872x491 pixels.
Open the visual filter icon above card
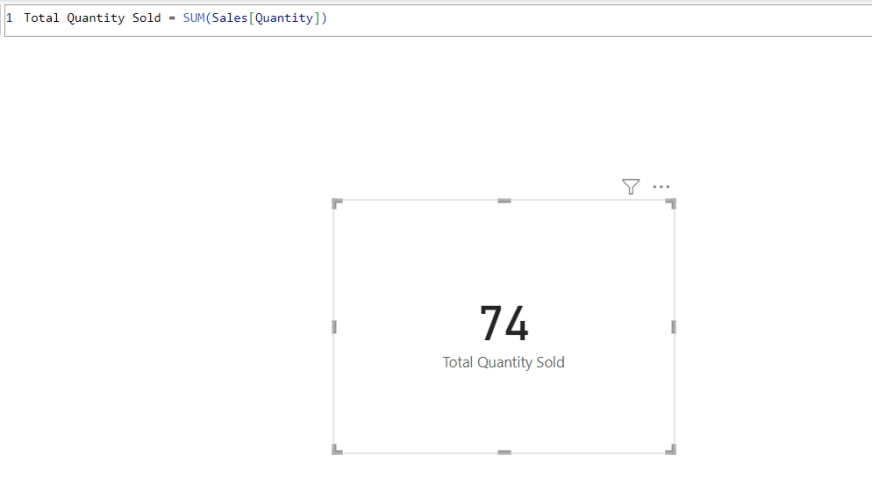(631, 187)
